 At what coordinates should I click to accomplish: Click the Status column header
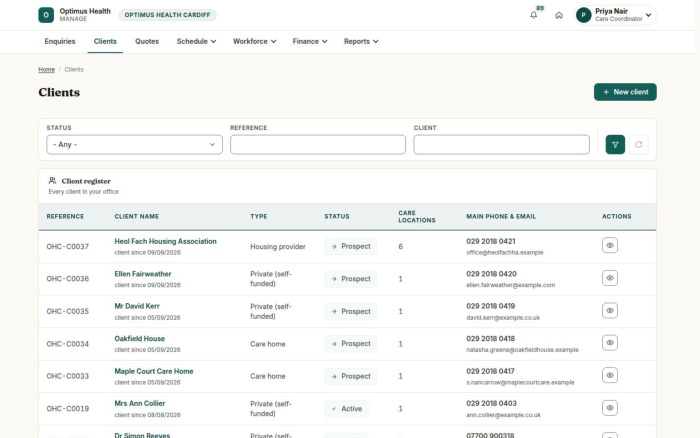[337, 217]
